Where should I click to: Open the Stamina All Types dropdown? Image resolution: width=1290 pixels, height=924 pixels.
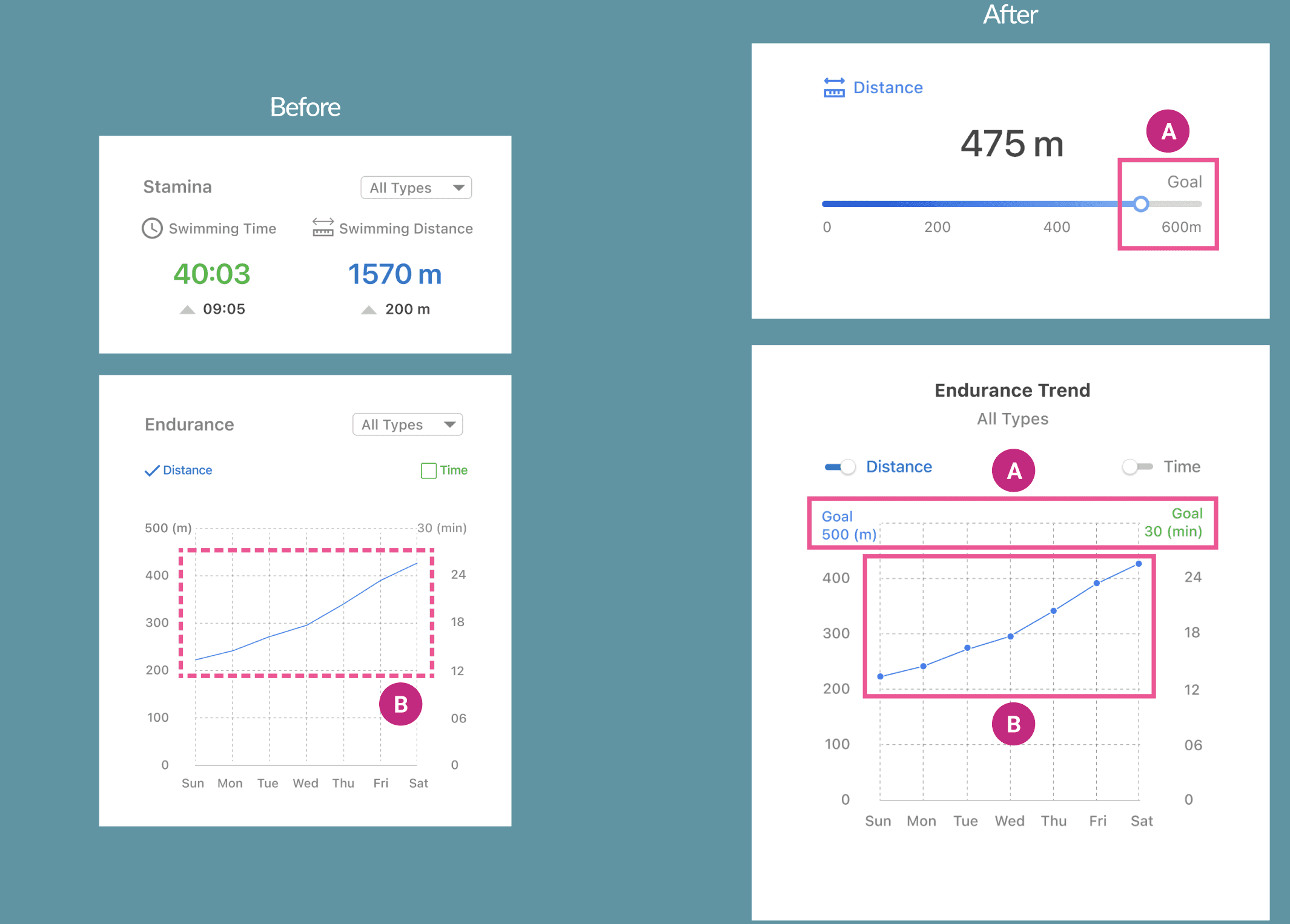tap(415, 188)
